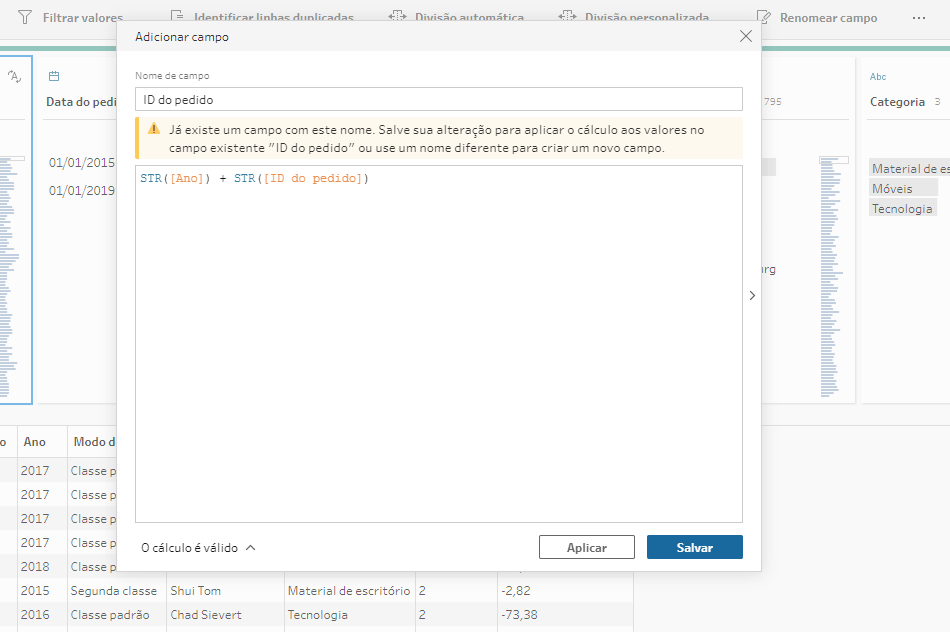This screenshot has width=950, height=632.
Task: Click the Filtrar valores funnel icon
Action: [25, 18]
